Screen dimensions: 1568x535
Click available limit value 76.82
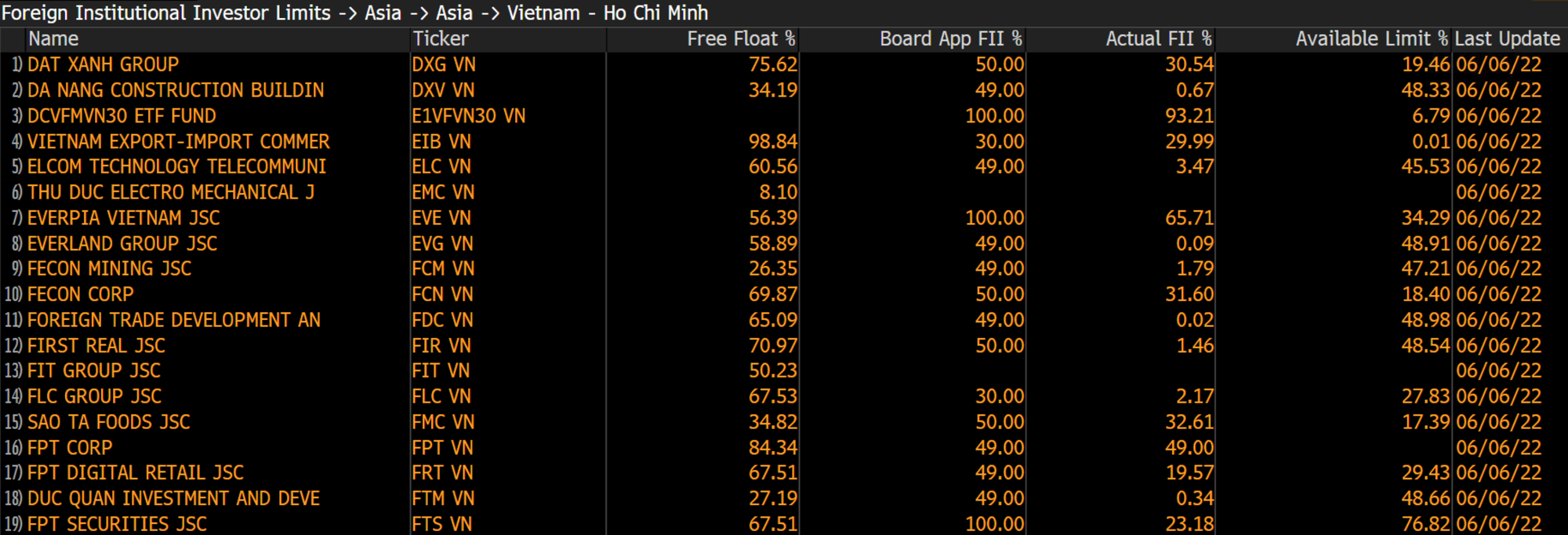point(1425,523)
